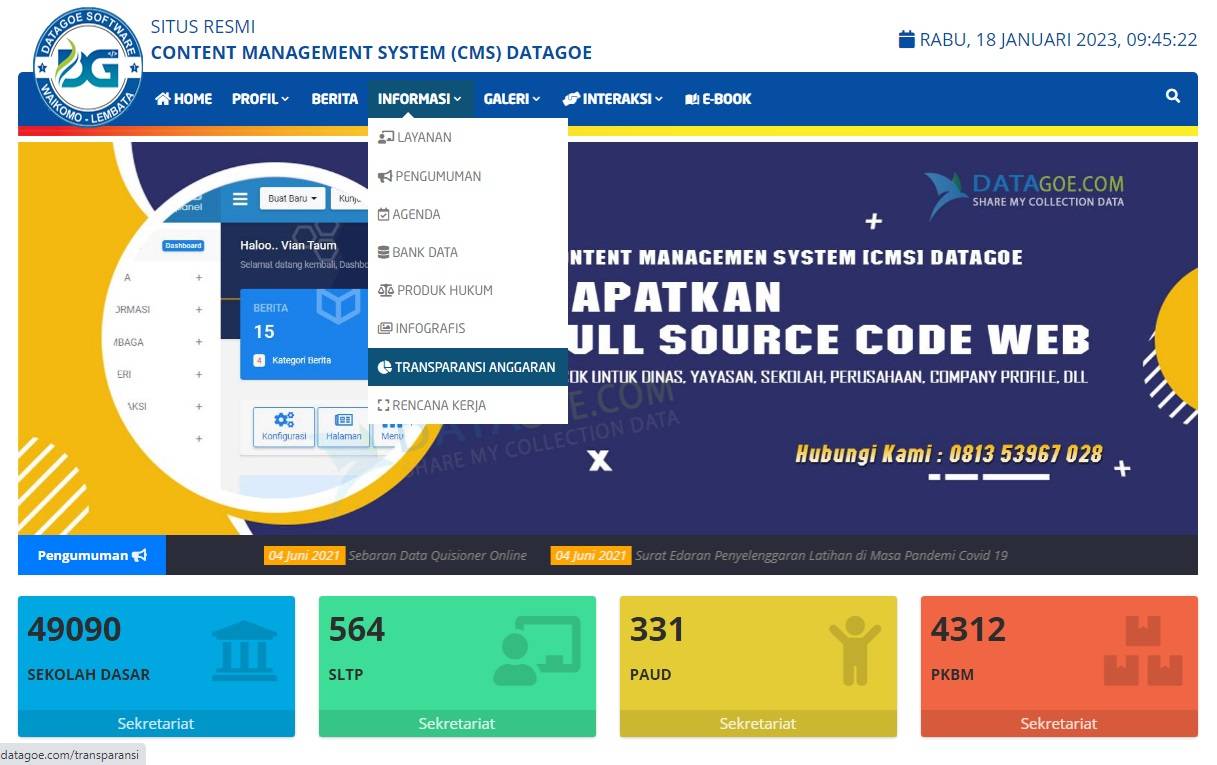Click the calendar-check icon beside AGENDA
This screenshot has height=765, width=1217.
pos(384,214)
